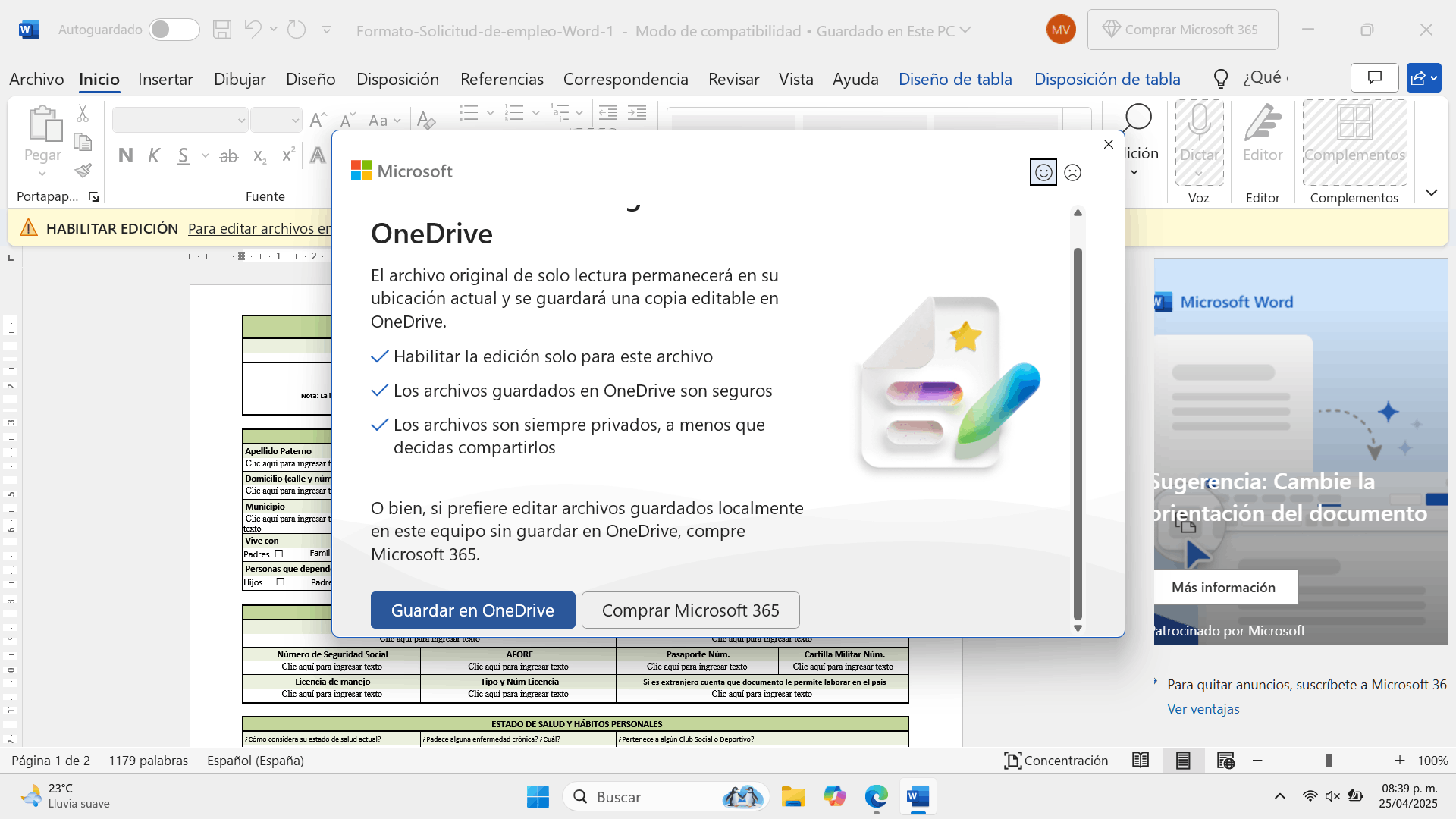Select the Format Painter brush icon
Image resolution: width=1456 pixels, height=819 pixels.
[83, 171]
